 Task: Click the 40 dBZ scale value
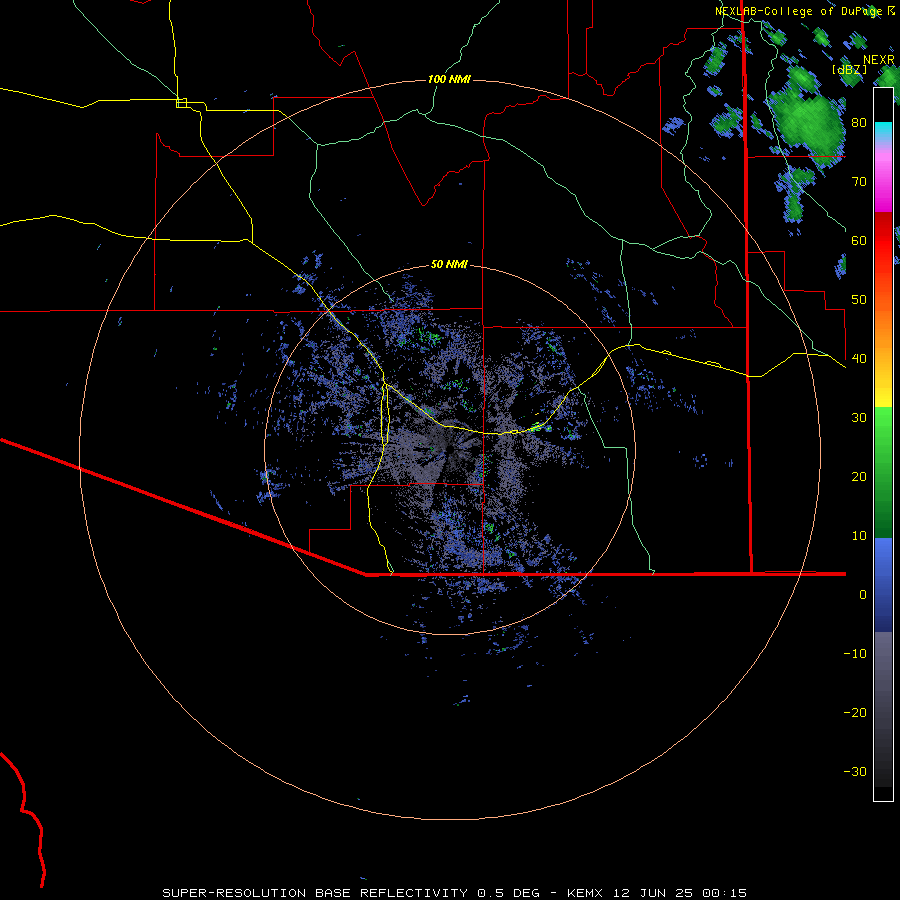(859, 359)
